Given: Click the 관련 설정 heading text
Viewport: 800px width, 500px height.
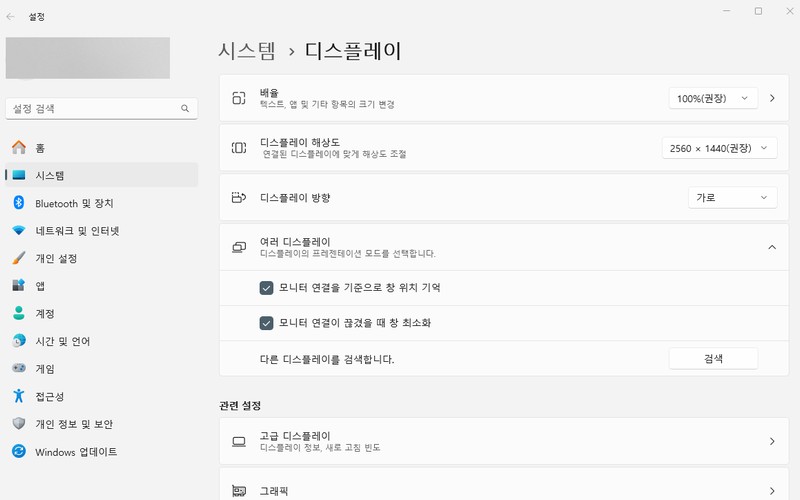Looking at the screenshot, I should [240, 406].
